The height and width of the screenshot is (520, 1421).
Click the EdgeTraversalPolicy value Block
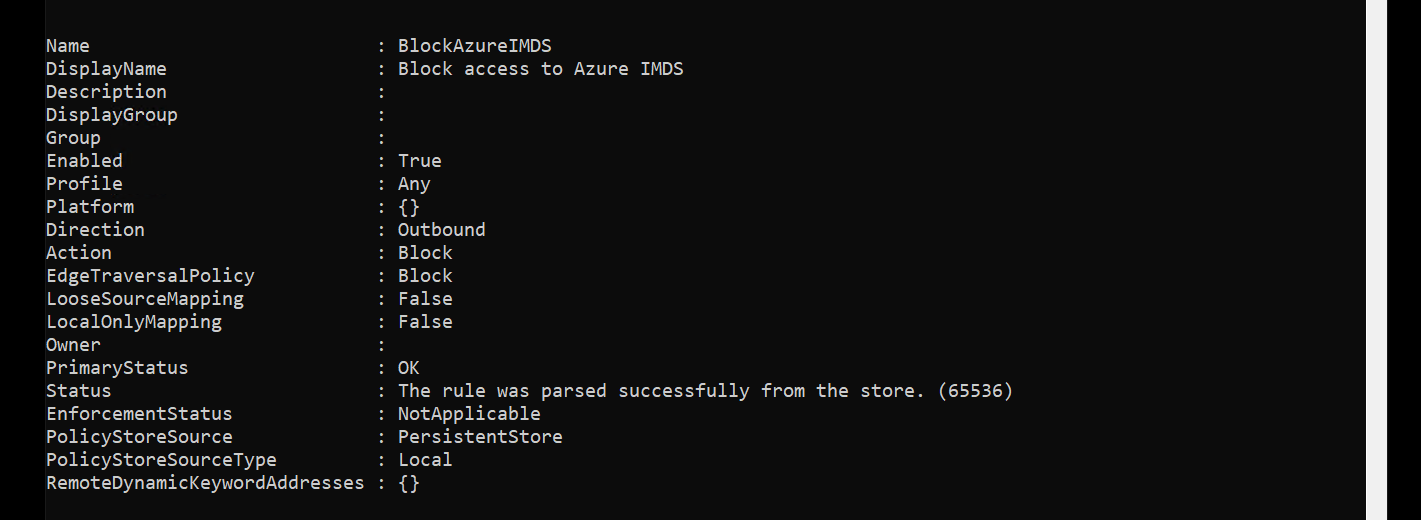tap(425, 276)
